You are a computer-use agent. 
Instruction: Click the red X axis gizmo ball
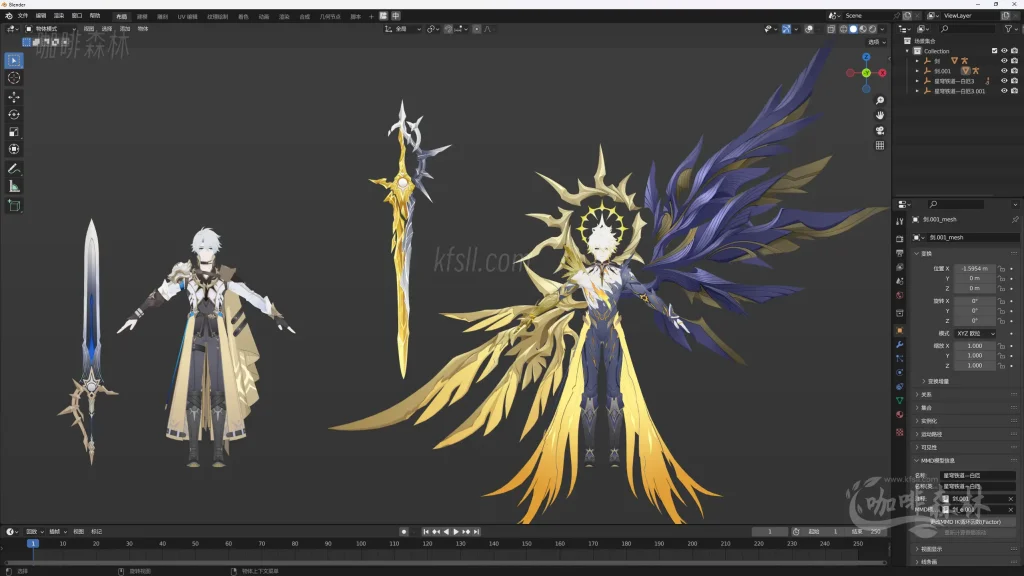pos(882,73)
